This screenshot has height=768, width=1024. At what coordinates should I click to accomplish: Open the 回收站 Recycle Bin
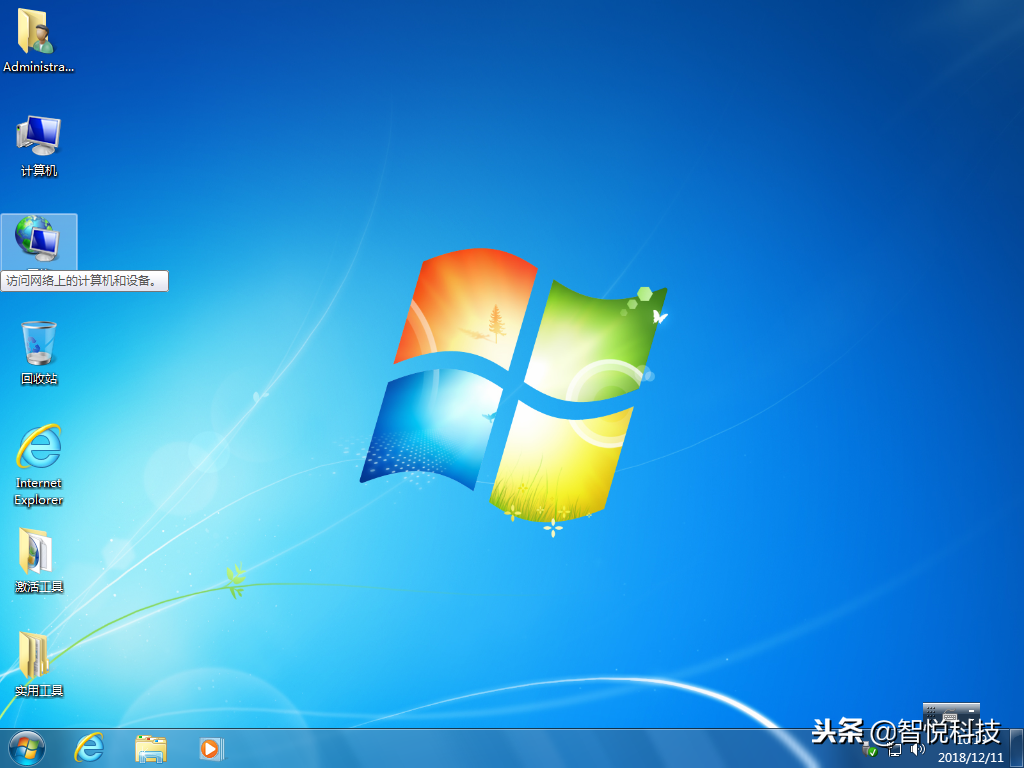(x=38, y=345)
